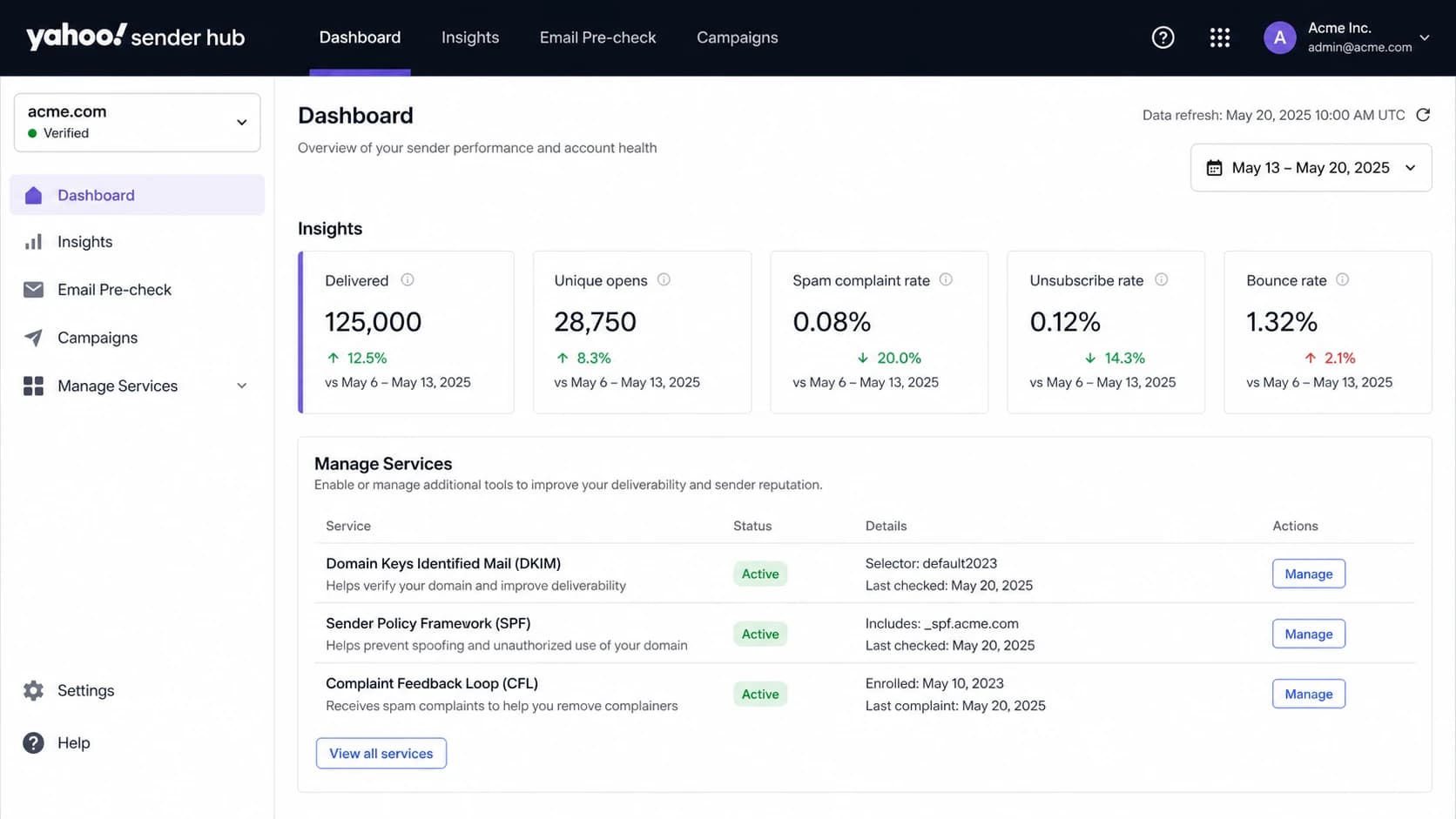Manage the Complaint Feedback Loop service
This screenshot has height=819, width=1456.
click(x=1308, y=694)
